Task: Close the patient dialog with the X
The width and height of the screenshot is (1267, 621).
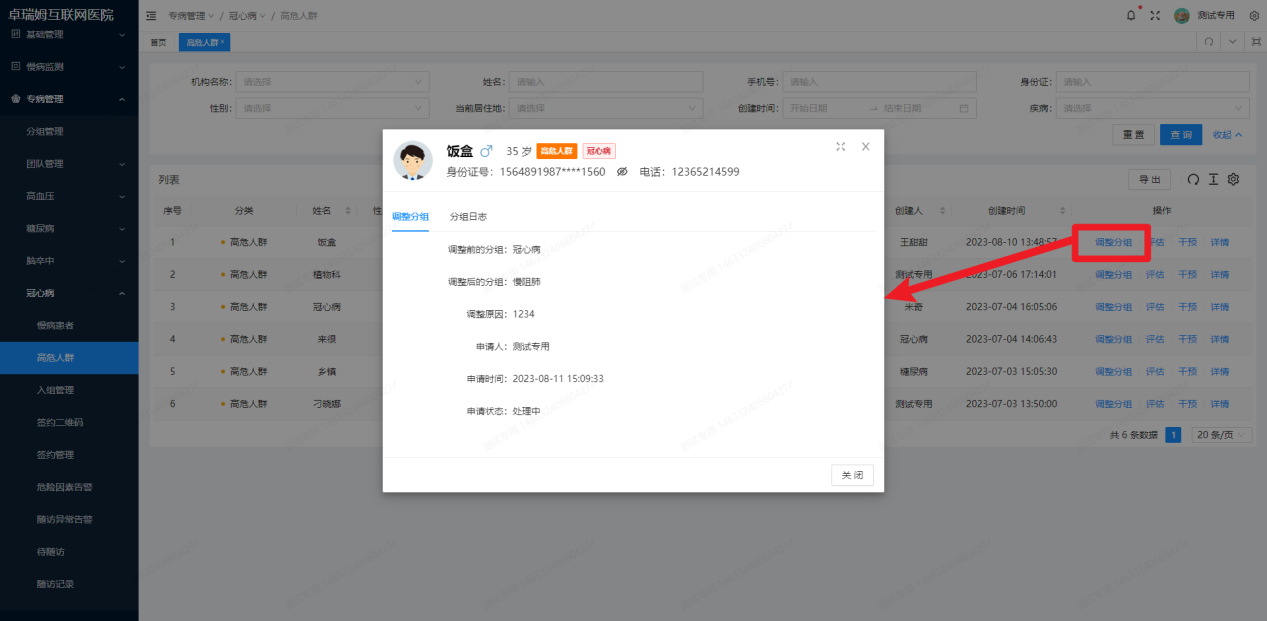Action: coord(866,146)
